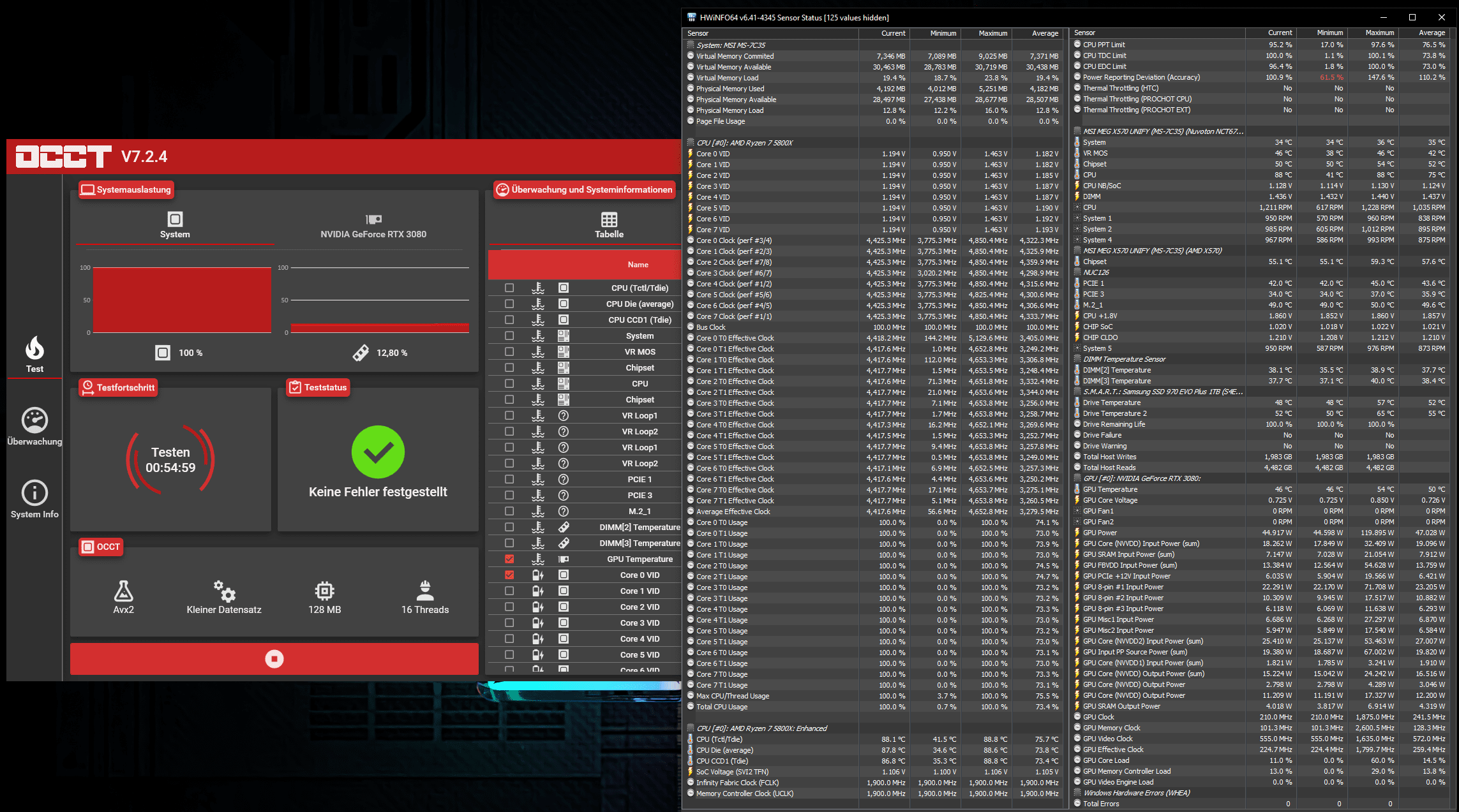Collapse DIMM Temperature Sensor group
The height and width of the screenshot is (812, 1459).
pyautogui.click(x=1077, y=359)
